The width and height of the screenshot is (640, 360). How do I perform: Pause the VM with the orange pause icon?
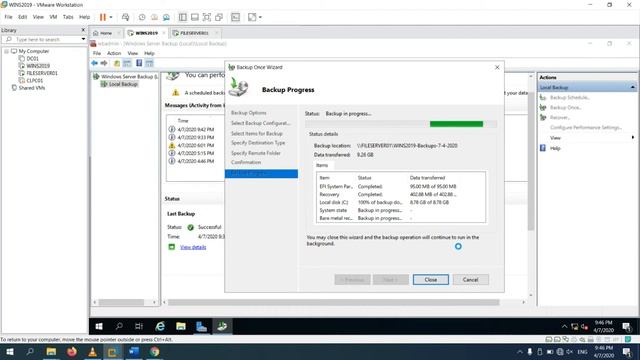102,17
